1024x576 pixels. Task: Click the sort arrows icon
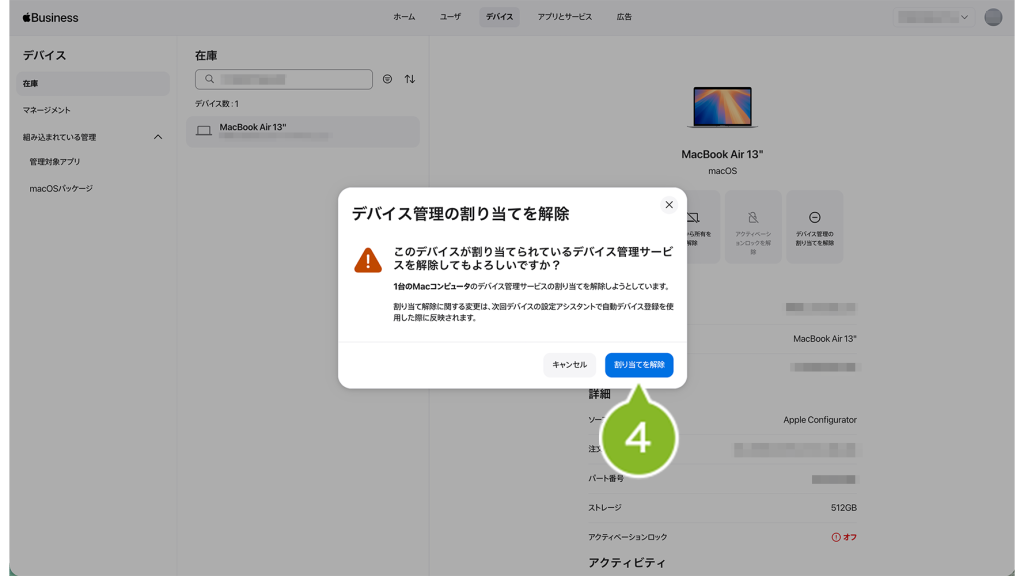tap(410, 79)
